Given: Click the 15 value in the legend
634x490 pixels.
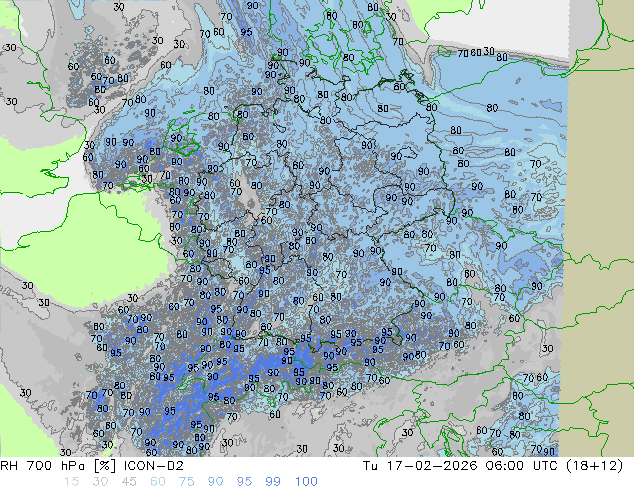Looking at the screenshot, I should tap(69, 482).
